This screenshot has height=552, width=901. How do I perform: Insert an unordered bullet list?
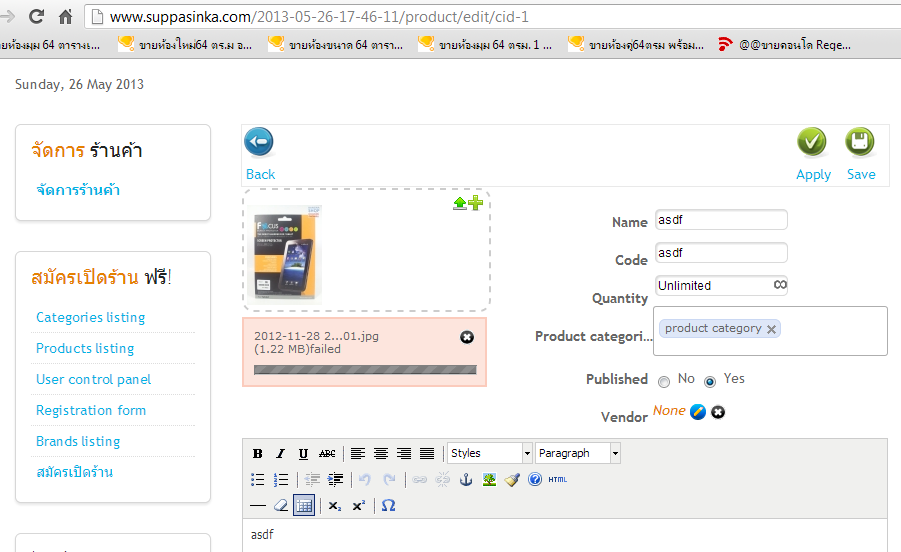[x=257, y=480]
